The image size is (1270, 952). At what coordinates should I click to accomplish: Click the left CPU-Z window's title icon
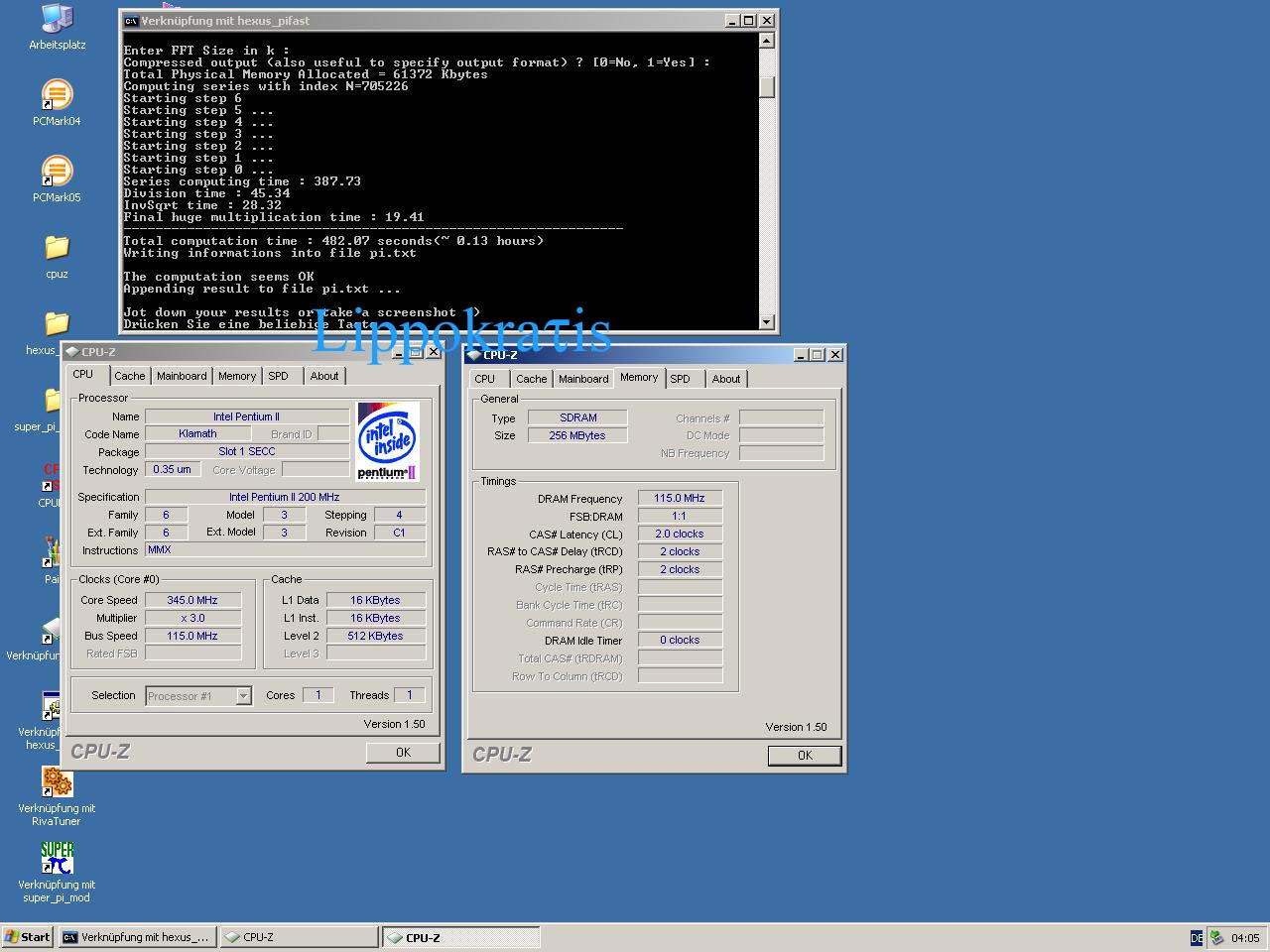click(x=72, y=351)
